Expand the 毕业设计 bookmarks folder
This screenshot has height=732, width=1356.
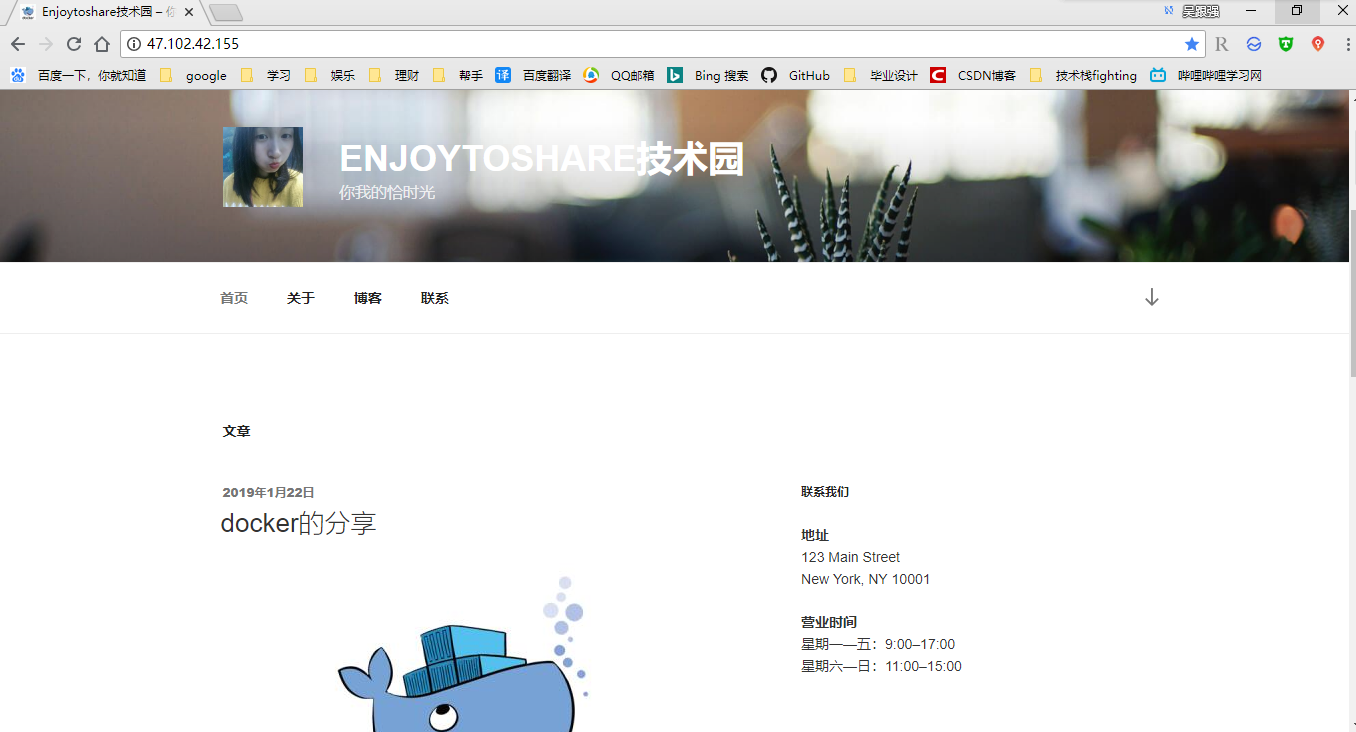pyautogui.click(x=892, y=75)
